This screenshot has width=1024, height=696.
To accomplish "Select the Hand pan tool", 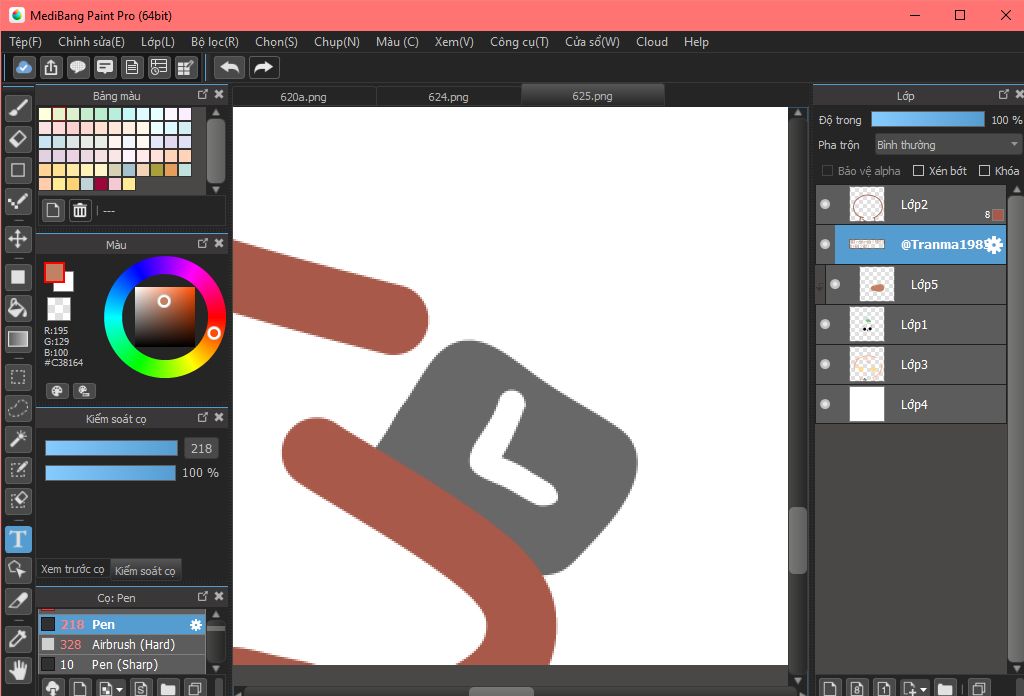I will point(18,670).
